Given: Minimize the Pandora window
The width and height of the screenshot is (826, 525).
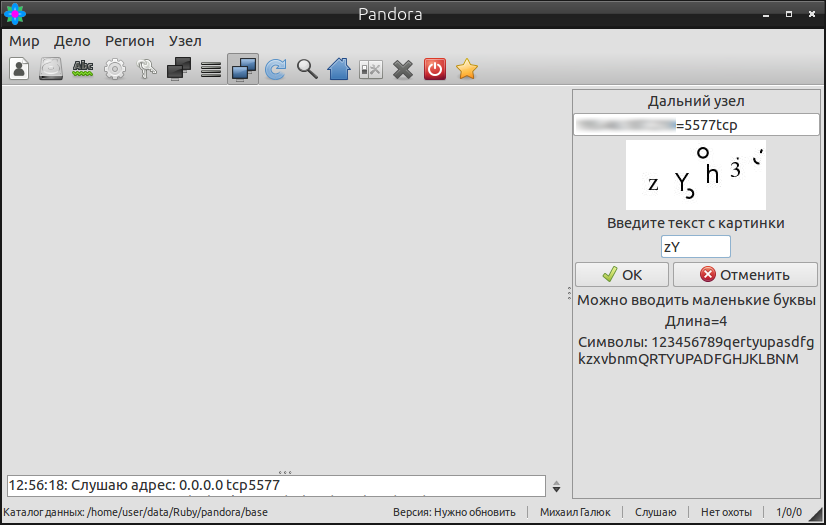Looking at the screenshot, I should pos(766,15).
